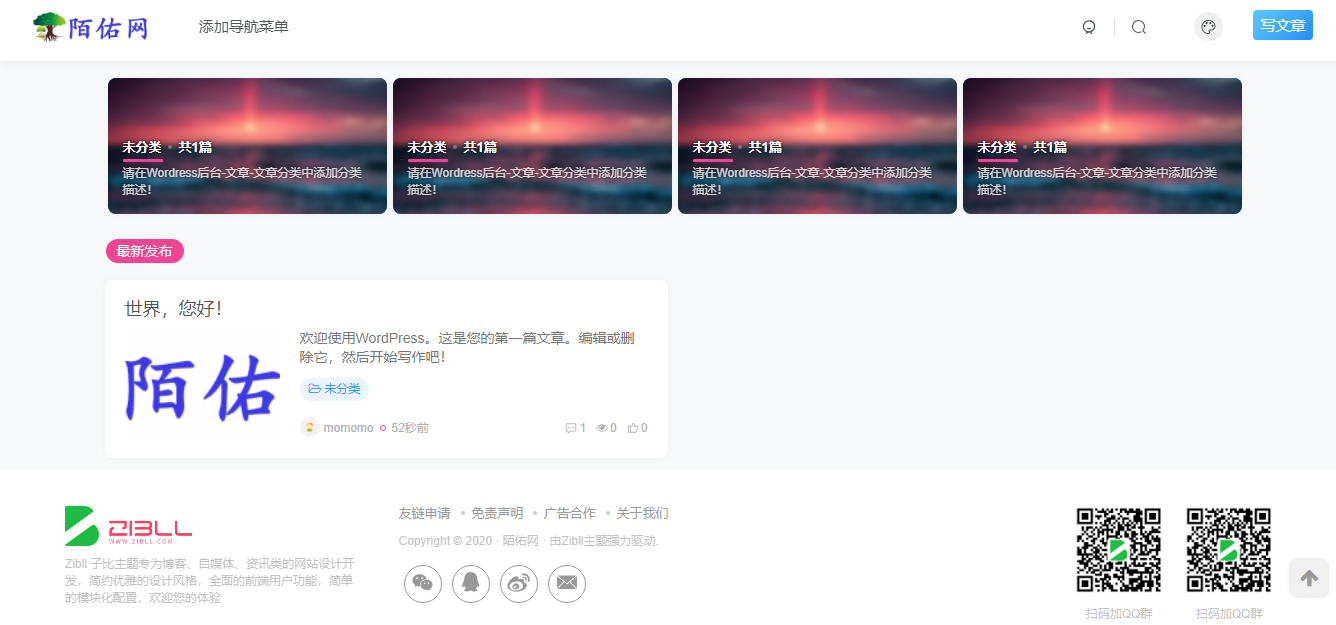Click the WeChat icon in footer
Screen dimensions: 1336x625
[x=422, y=583]
